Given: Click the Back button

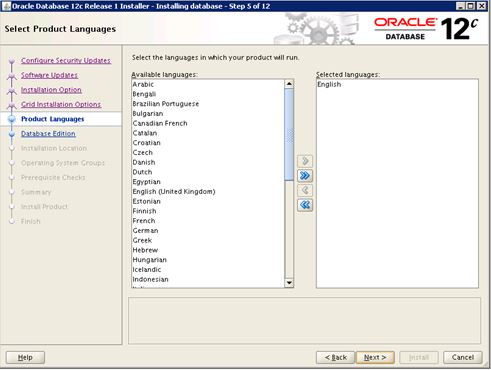Looking at the screenshot, I should point(336,357).
